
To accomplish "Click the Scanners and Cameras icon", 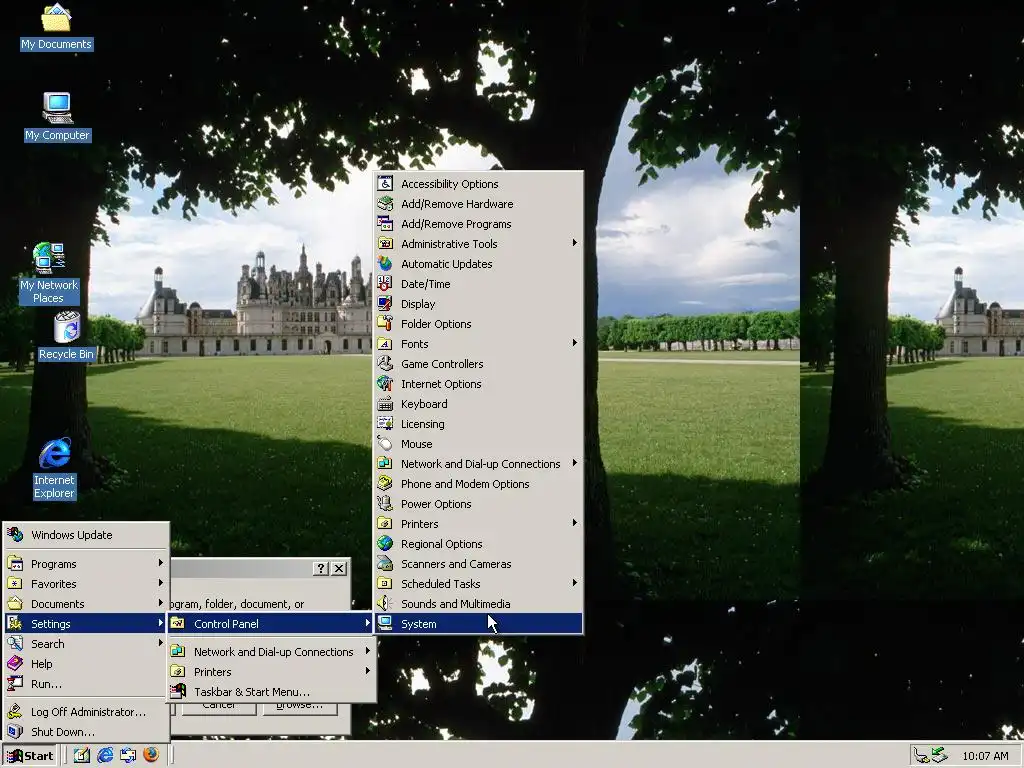I will [385, 564].
